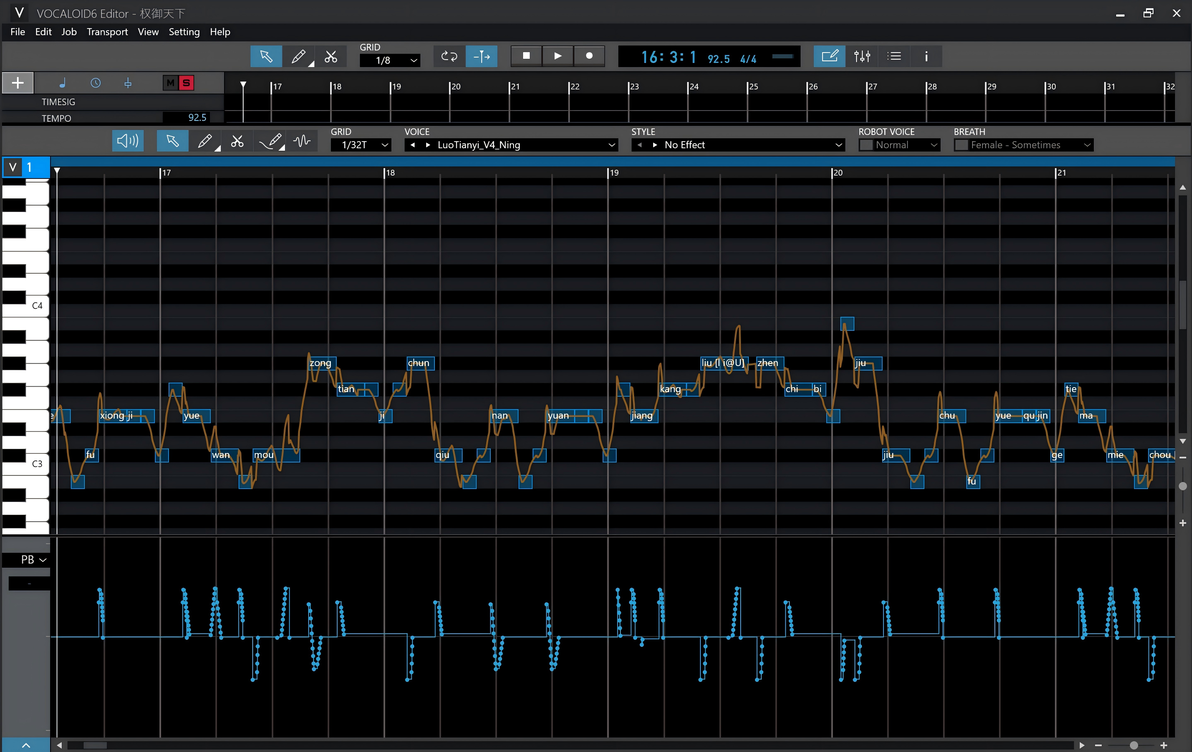The image size is (1192, 752).
Task: Click the position display 16:3:1
Action: 668,58
